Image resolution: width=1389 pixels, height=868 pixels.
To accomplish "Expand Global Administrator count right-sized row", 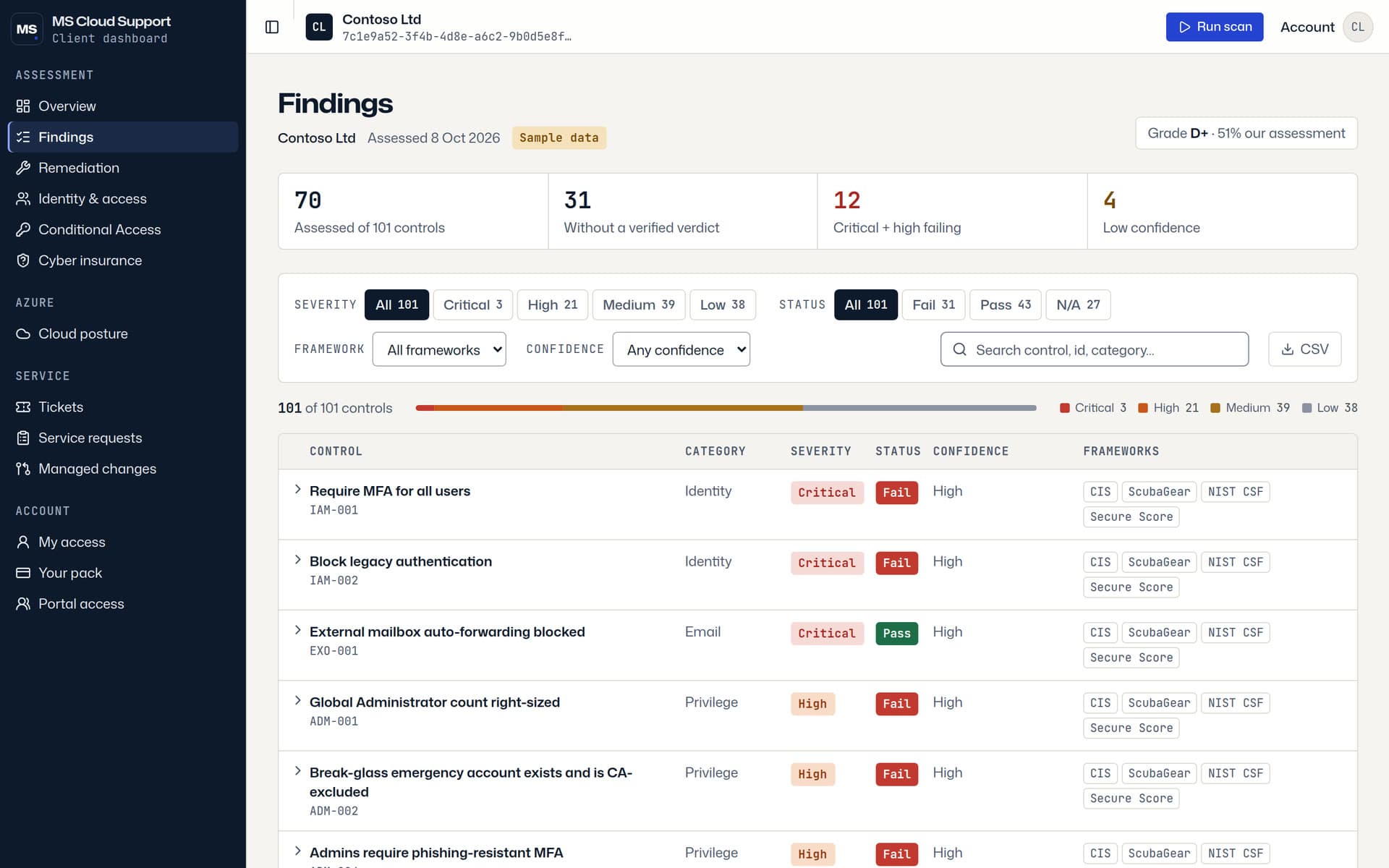I will pos(297,700).
